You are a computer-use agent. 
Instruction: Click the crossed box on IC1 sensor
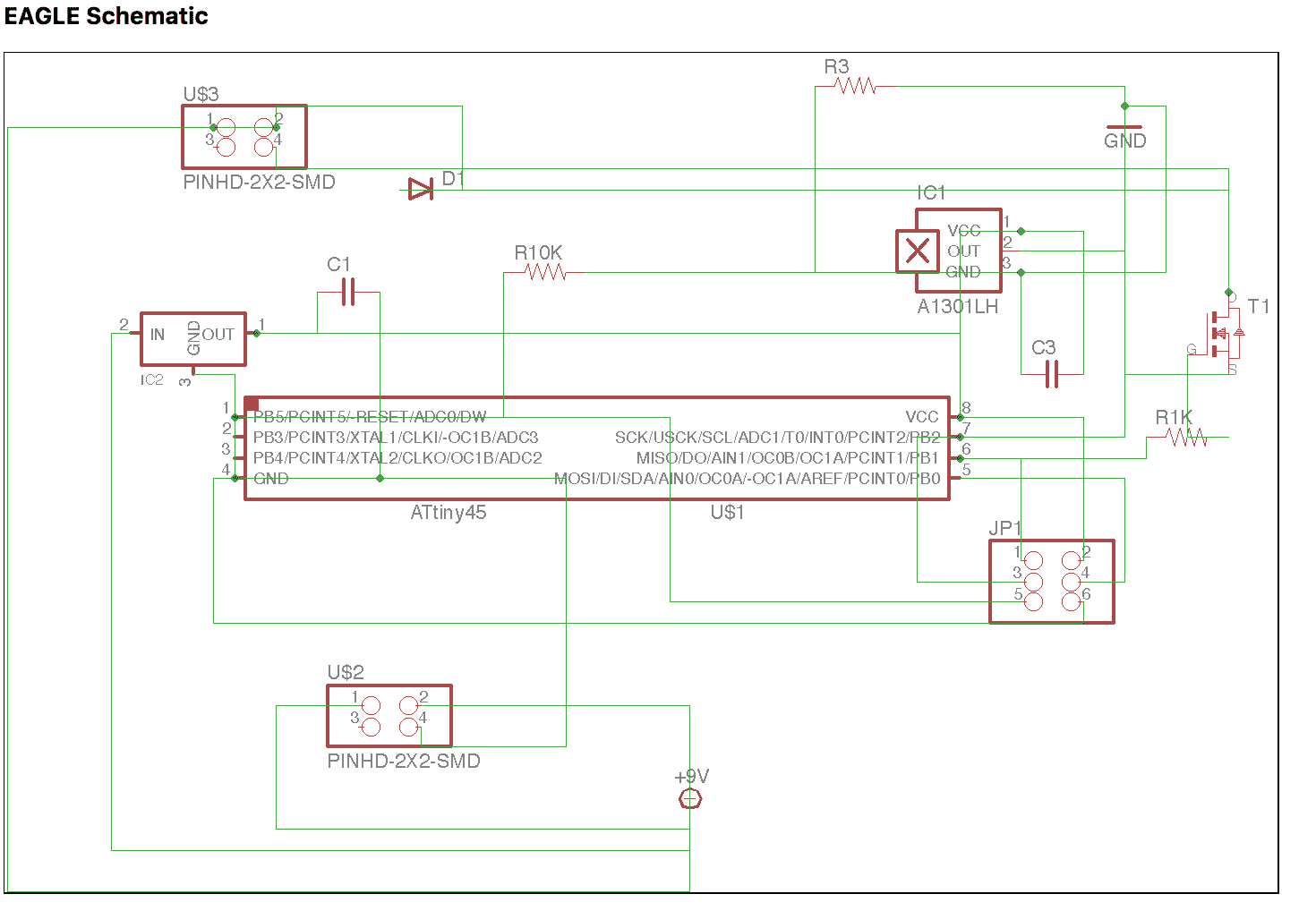[918, 251]
